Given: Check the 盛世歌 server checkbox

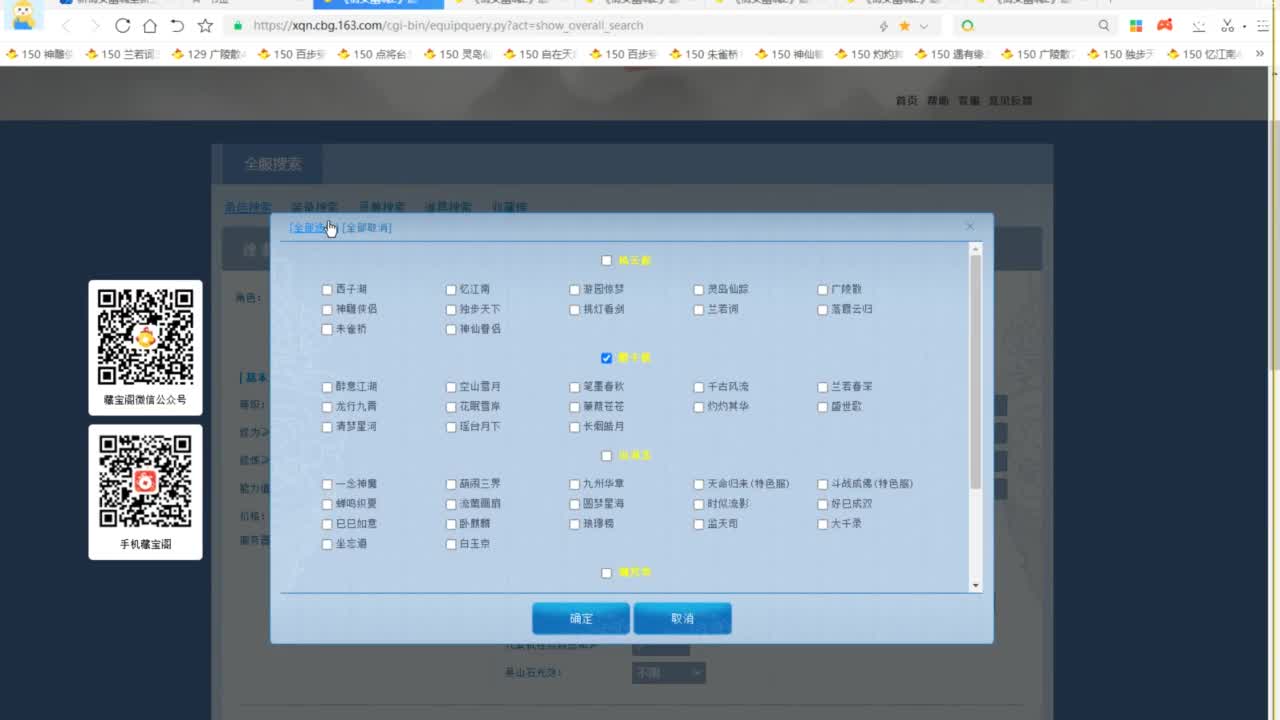Looking at the screenshot, I should pyautogui.click(x=823, y=407).
